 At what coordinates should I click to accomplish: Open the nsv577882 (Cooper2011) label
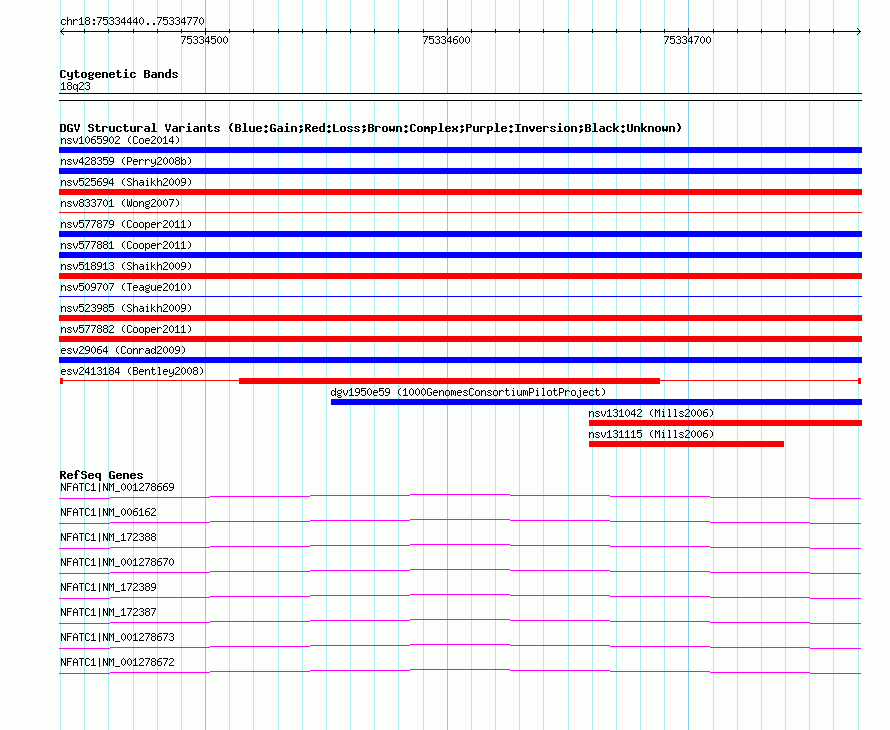(x=126, y=329)
